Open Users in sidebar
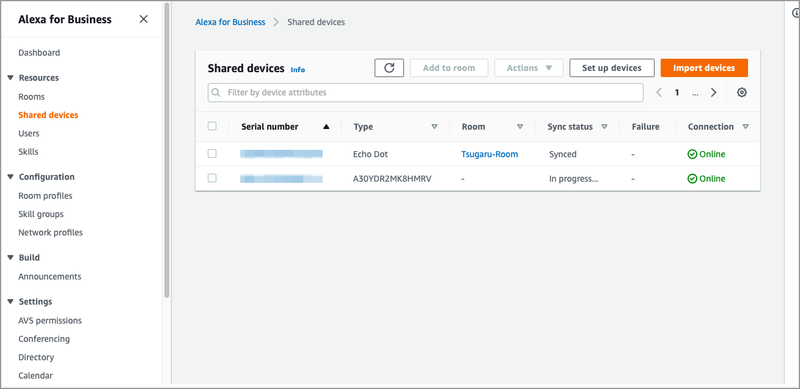This screenshot has height=389, width=800. click(x=29, y=133)
